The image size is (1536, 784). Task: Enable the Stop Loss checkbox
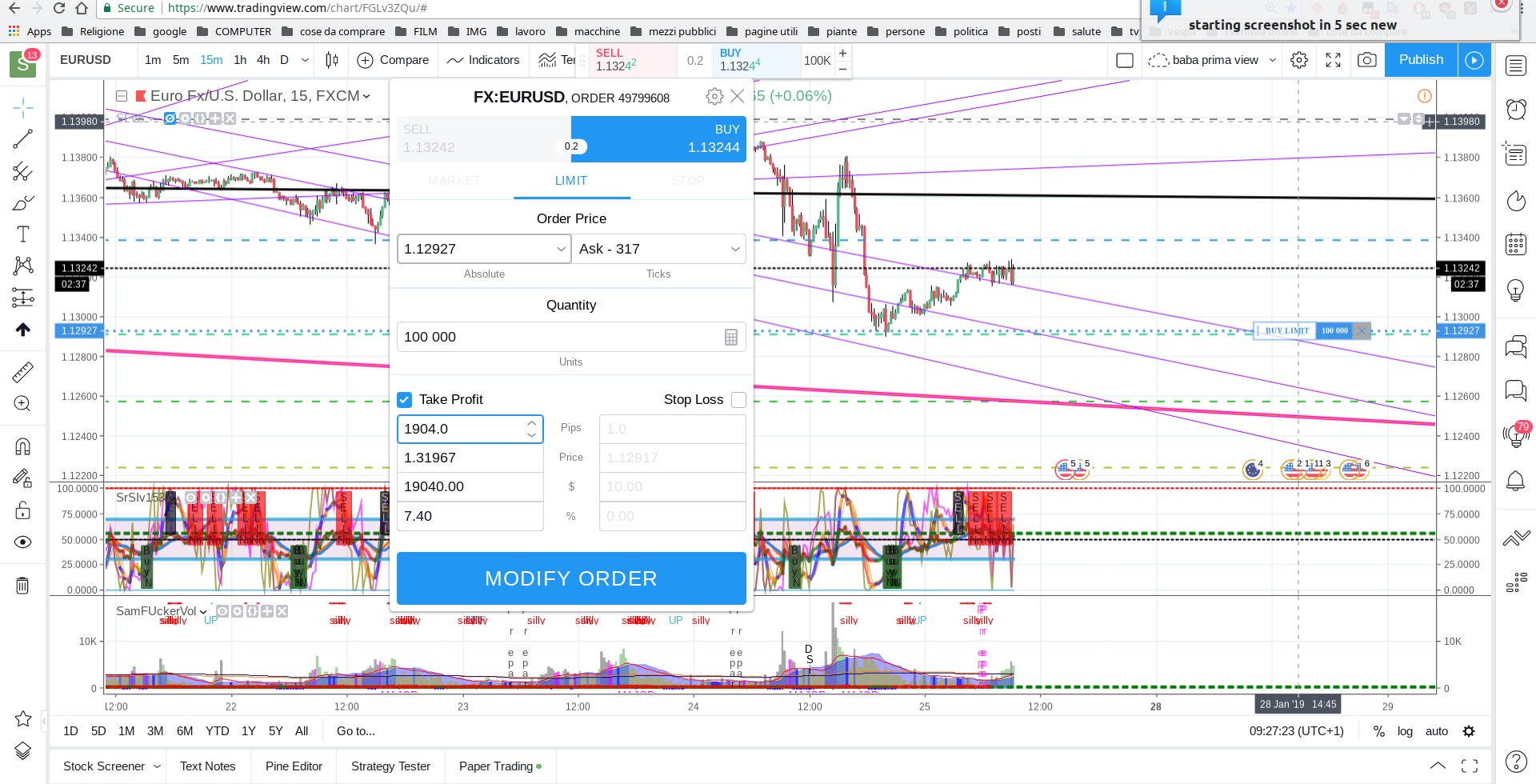click(x=738, y=399)
